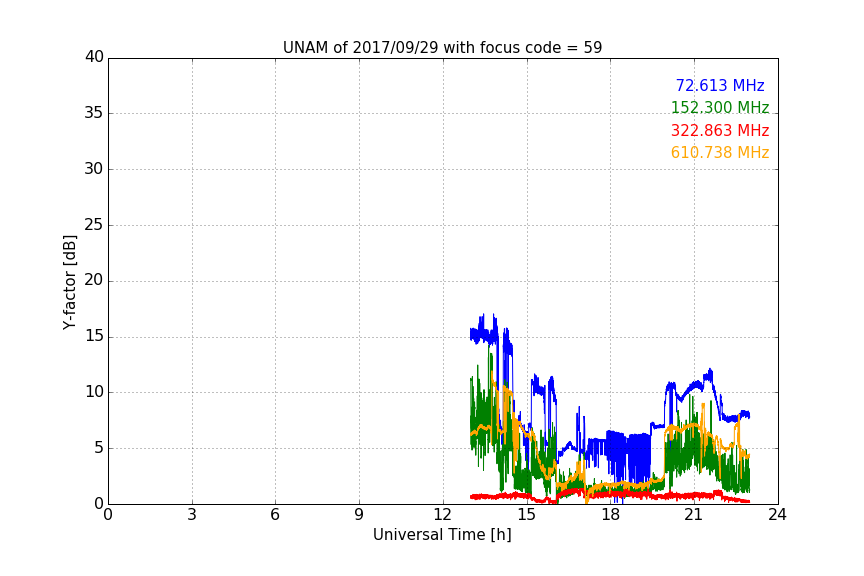Click the y-axis tick label 25
Screen dimensions: 864x576
coord(94,224)
